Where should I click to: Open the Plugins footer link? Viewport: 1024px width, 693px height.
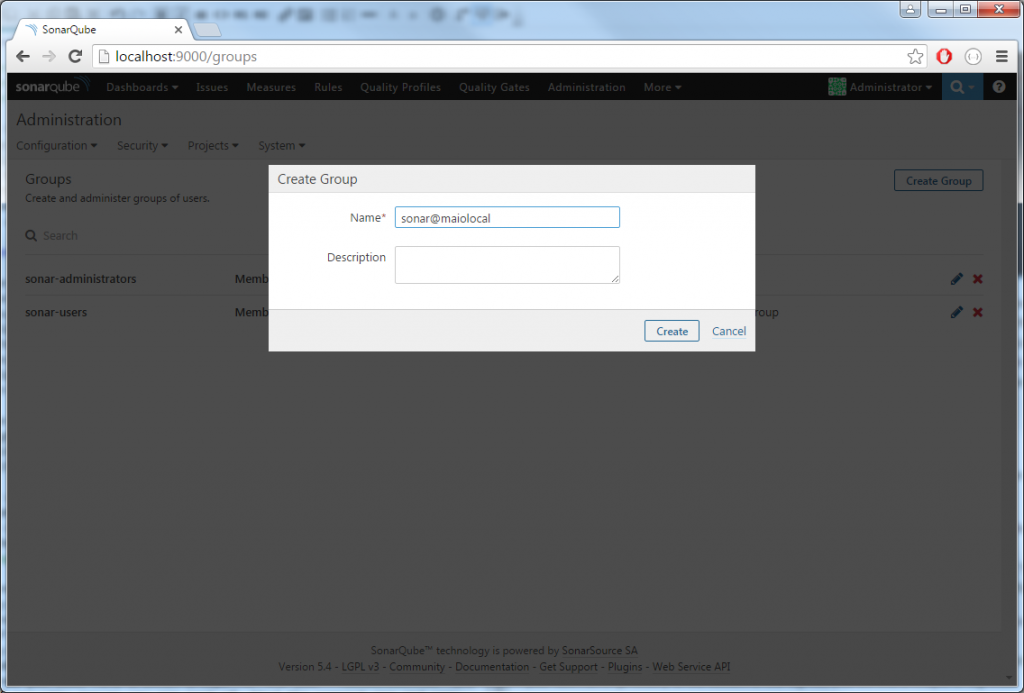click(625, 667)
